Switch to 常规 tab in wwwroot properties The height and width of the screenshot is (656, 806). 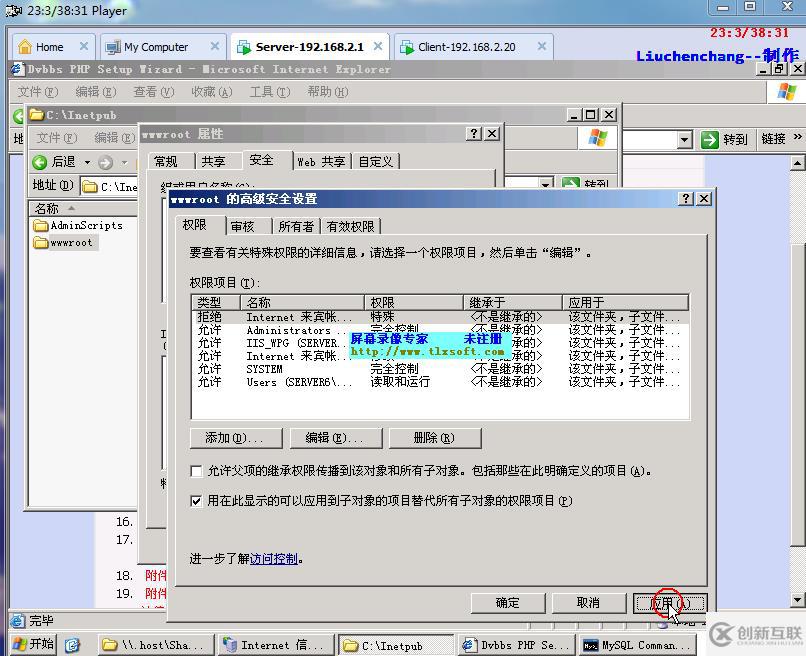coord(166,161)
